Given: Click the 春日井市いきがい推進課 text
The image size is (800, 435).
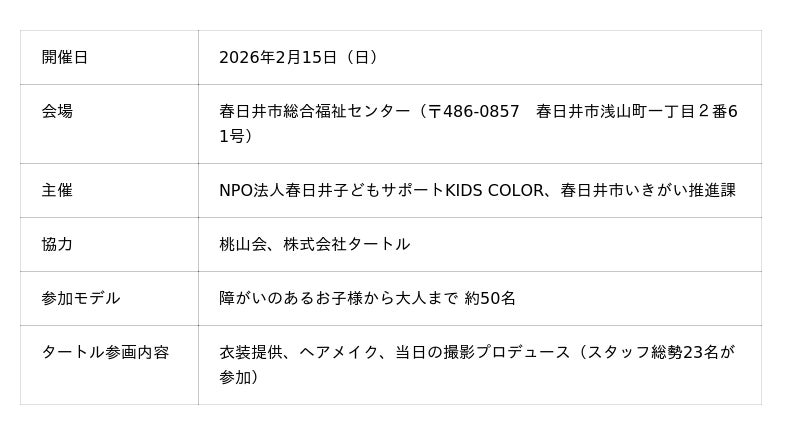Looking at the screenshot, I should click(648, 190).
